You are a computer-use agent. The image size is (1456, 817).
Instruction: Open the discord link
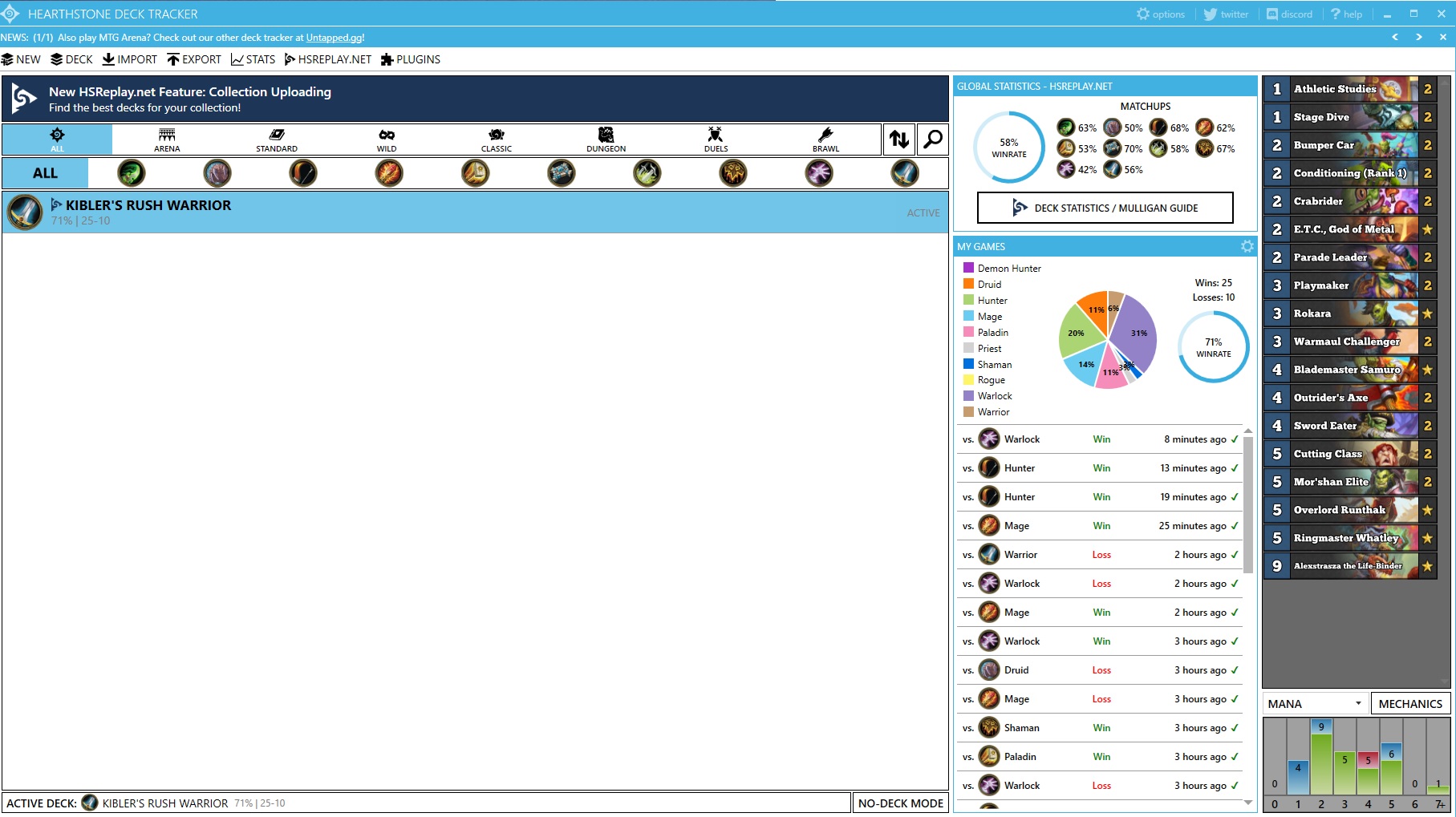tap(1289, 14)
